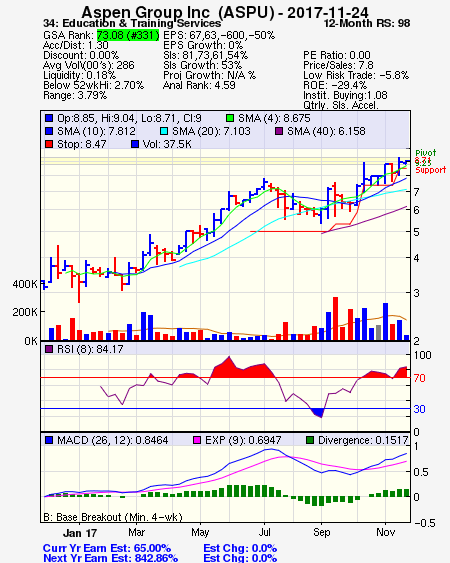Click the 'ROE: -29.4%' text
The width and height of the screenshot is (450, 563).
tap(335, 85)
